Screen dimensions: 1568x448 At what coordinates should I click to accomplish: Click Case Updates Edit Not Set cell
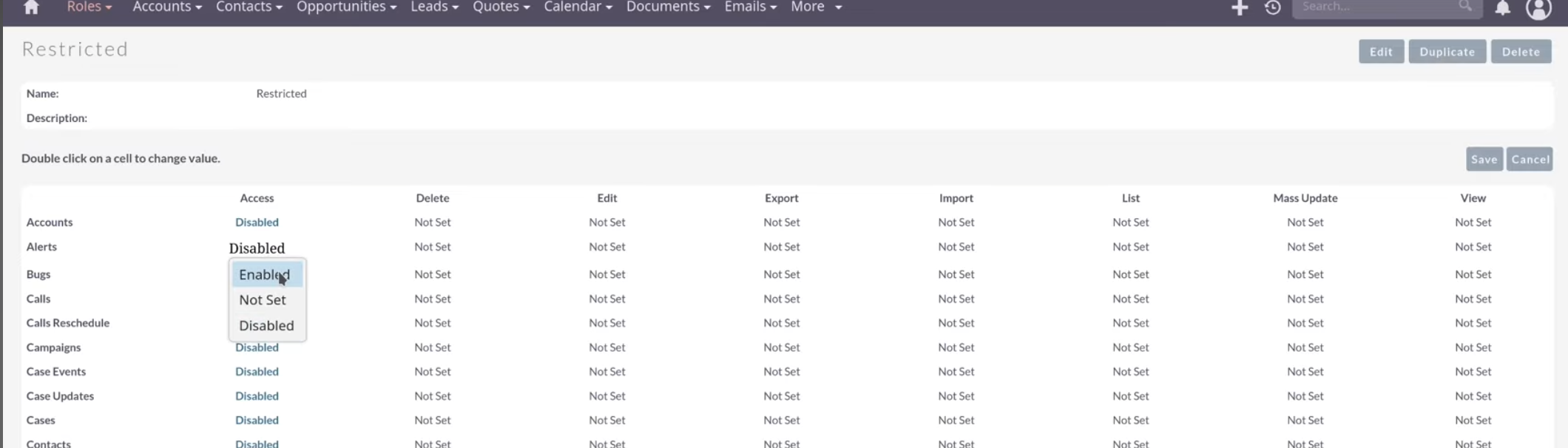tap(607, 396)
